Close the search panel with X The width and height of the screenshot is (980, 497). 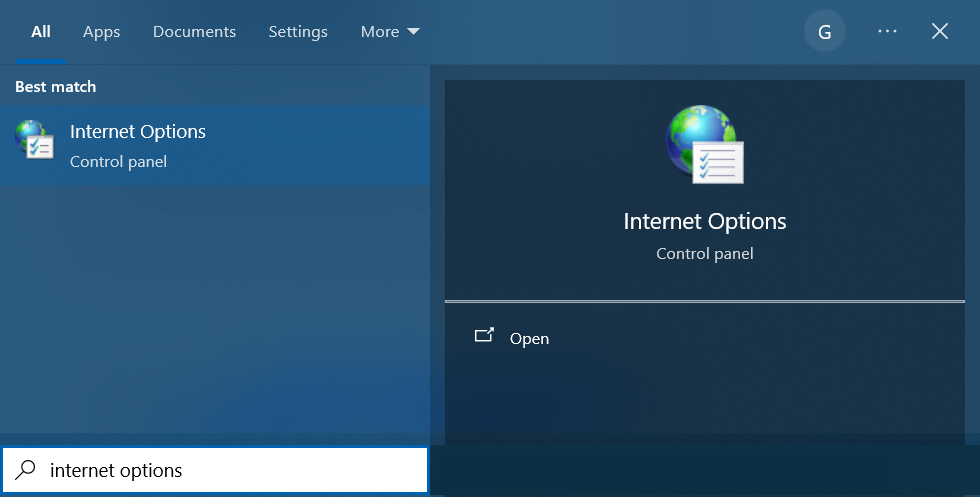point(940,32)
